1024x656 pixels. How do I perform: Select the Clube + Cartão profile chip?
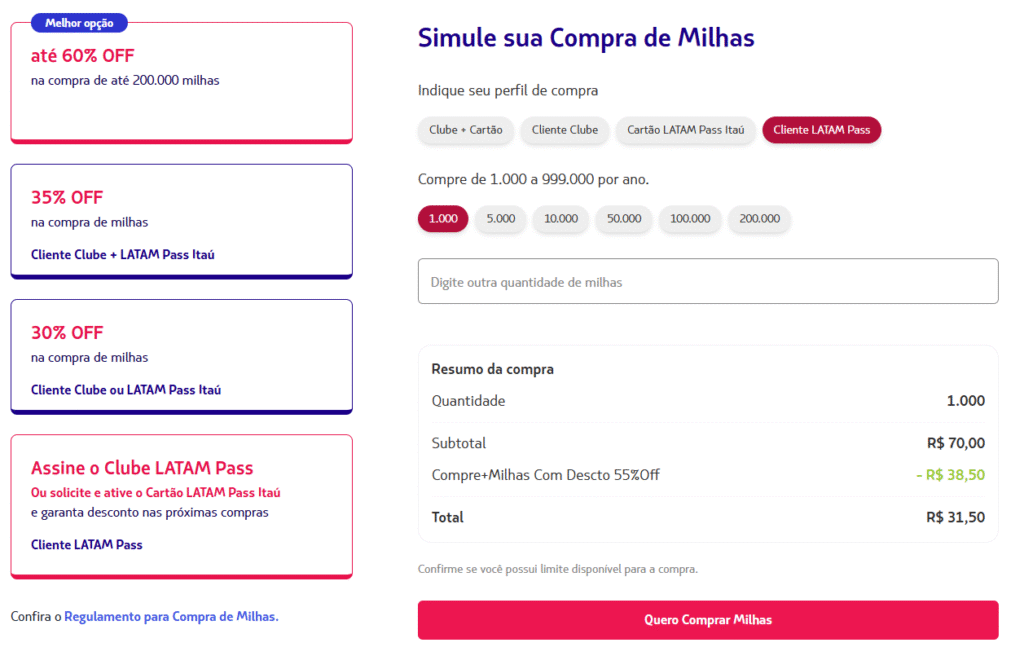[x=466, y=130]
